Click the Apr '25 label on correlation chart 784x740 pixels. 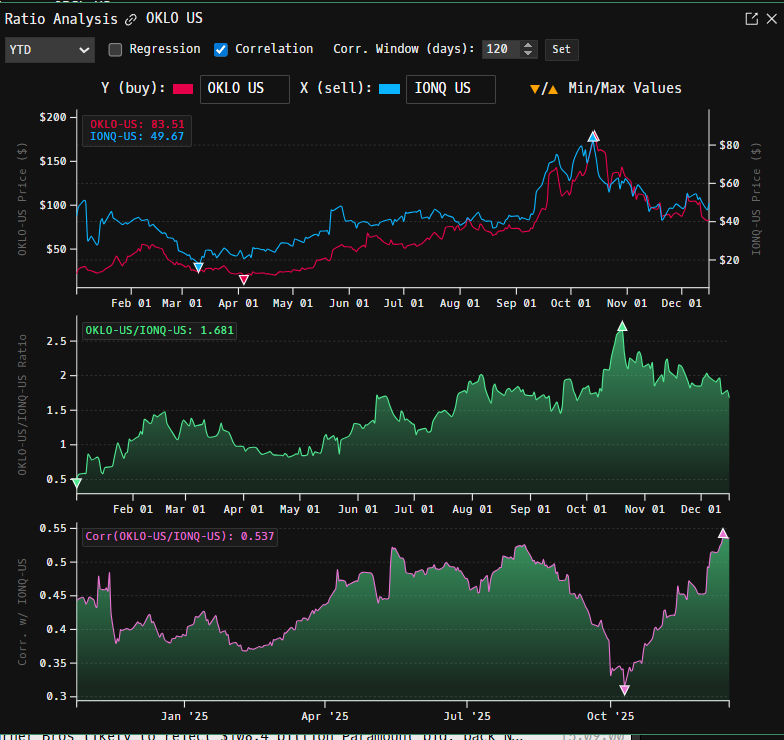click(325, 716)
